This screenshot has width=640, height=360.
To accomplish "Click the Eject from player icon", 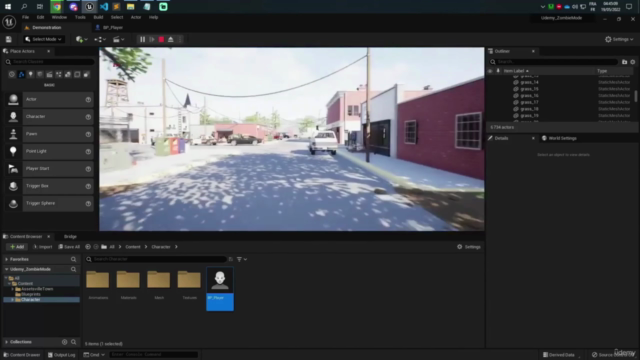I will pos(171,40).
